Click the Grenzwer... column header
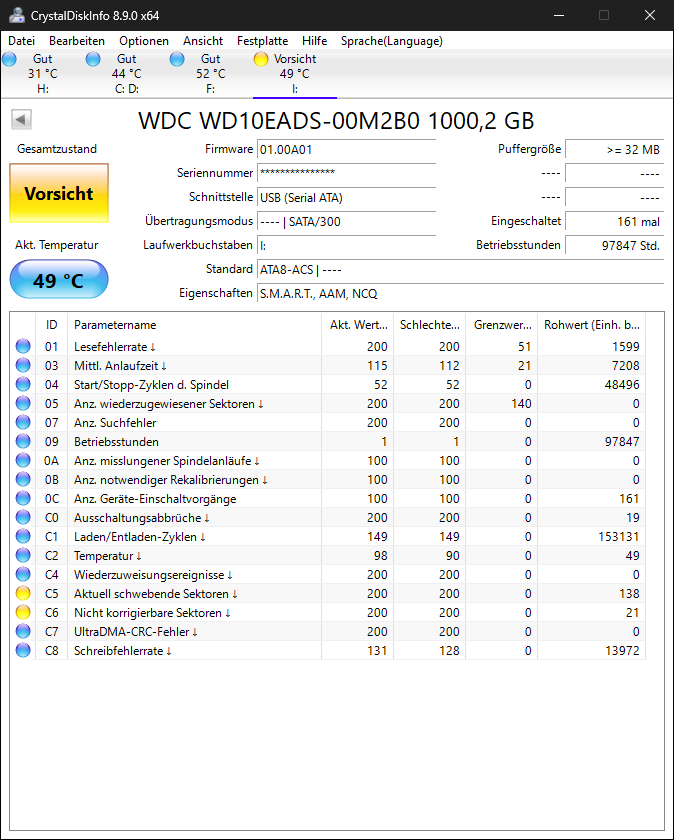This screenshot has width=674, height=840. (x=502, y=325)
